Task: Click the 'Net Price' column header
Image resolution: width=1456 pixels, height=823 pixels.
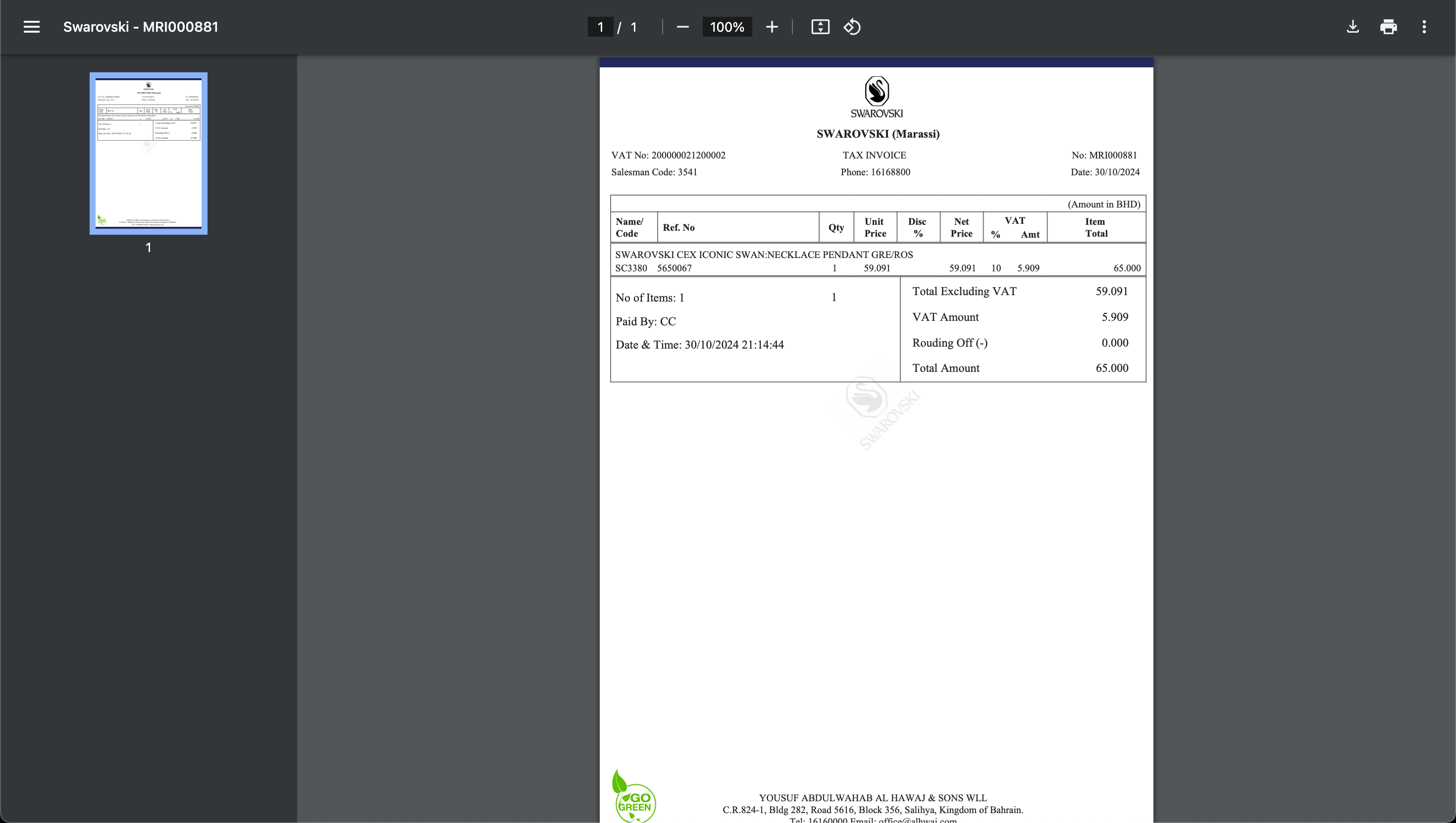Action: pyautogui.click(x=961, y=227)
